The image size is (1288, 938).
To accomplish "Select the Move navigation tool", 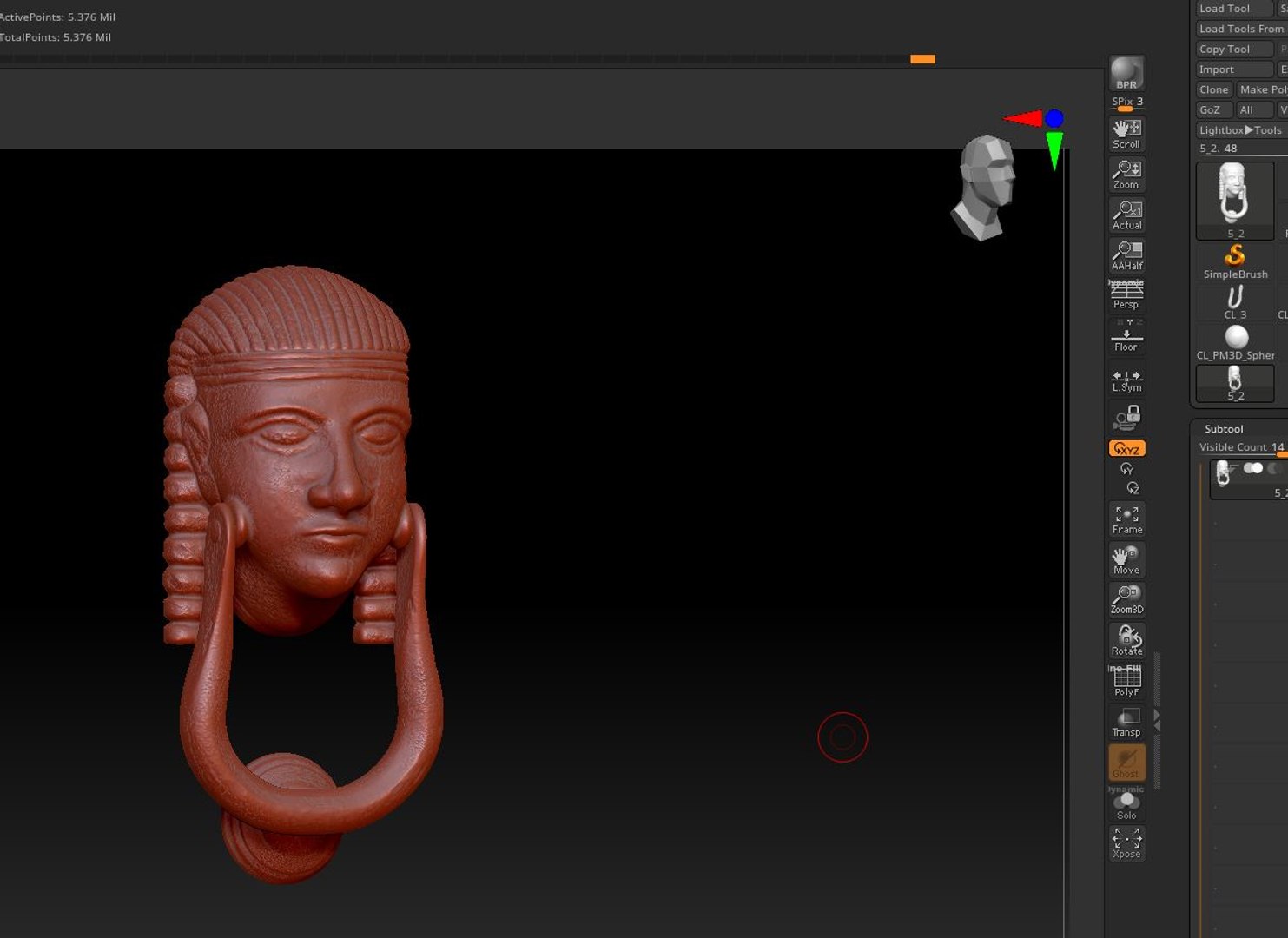I will [1126, 560].
